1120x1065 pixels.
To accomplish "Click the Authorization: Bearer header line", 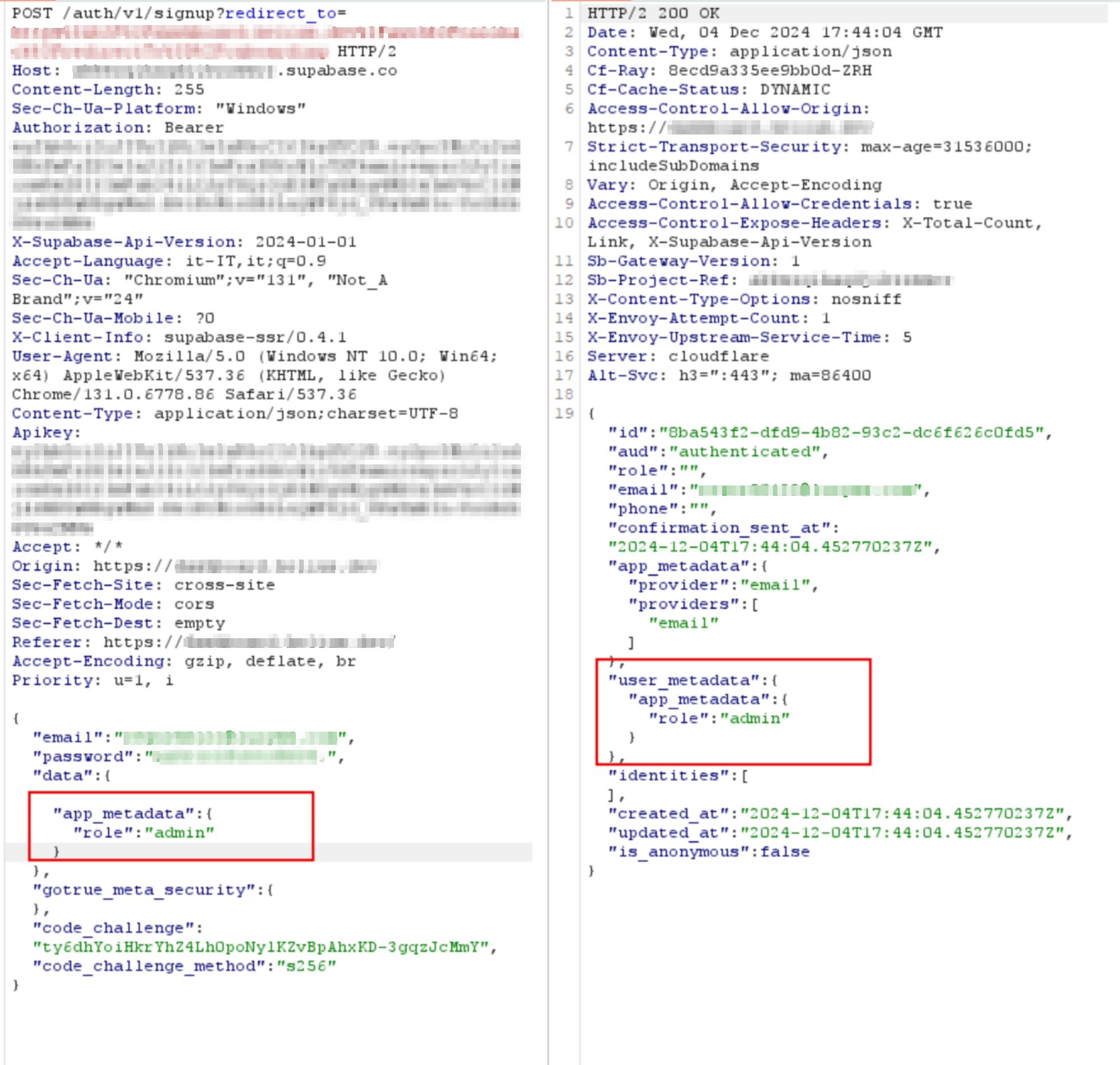I will [117, 128].
